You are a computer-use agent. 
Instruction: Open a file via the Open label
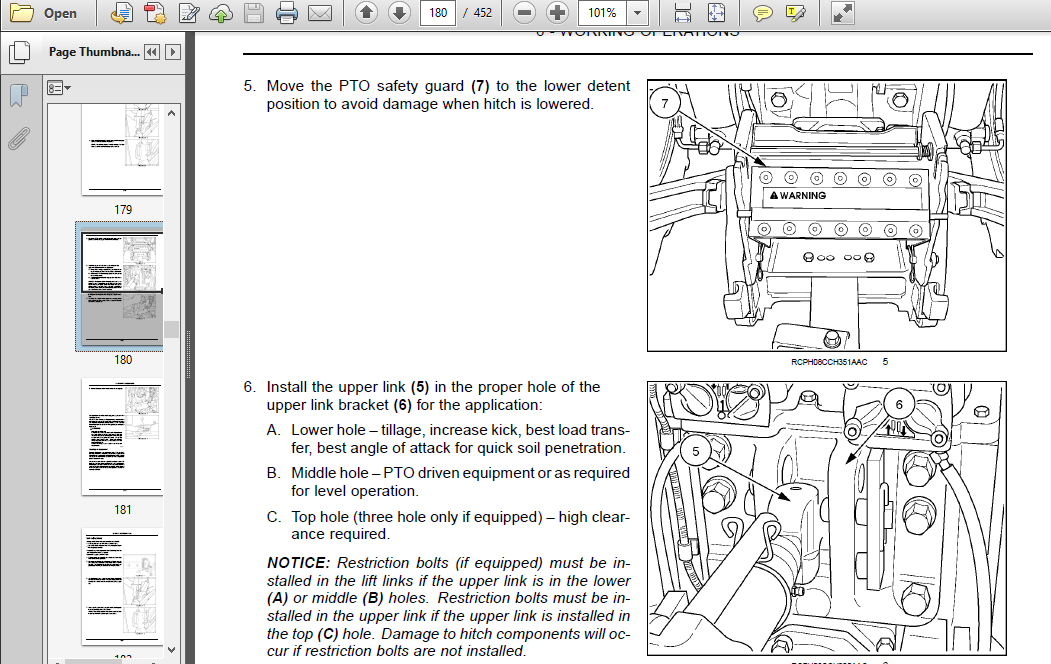click(60, 13)
